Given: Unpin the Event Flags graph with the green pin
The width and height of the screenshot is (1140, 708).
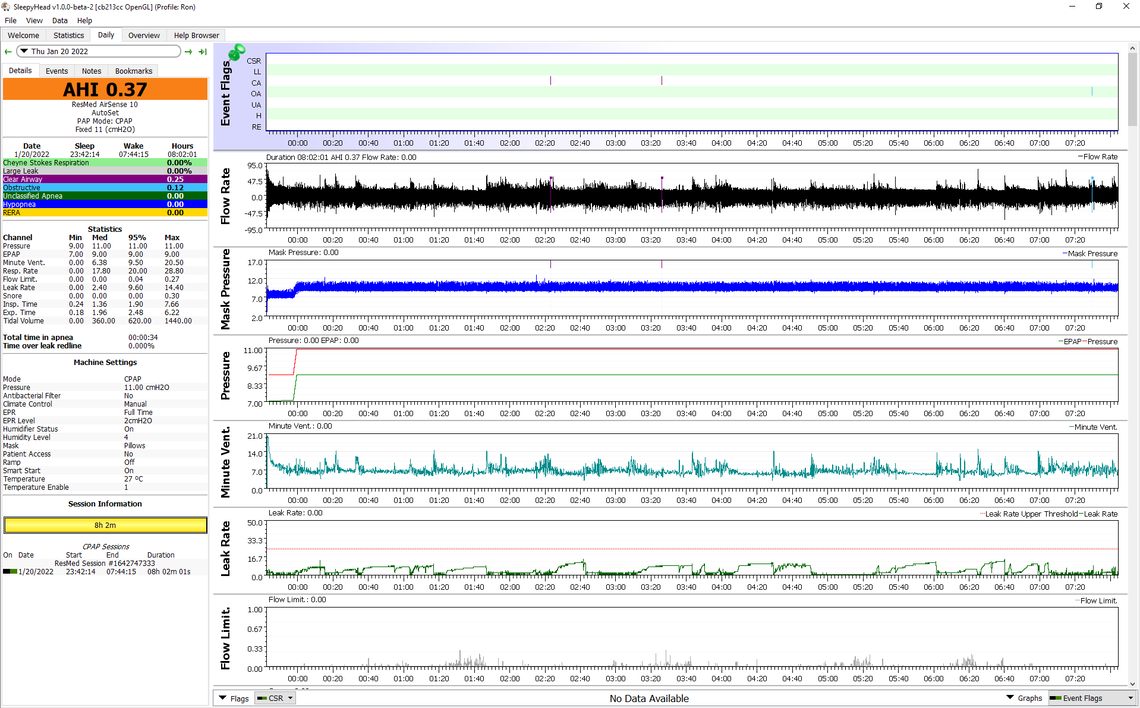Looking at the screenshot, I should (236, 52).
